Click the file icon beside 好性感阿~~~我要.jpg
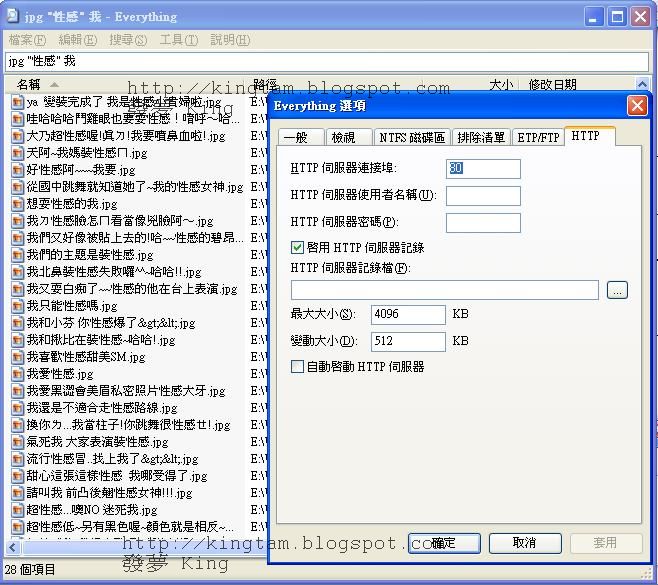The height and width of the screenshot is (585, 658). coord(17,170)
